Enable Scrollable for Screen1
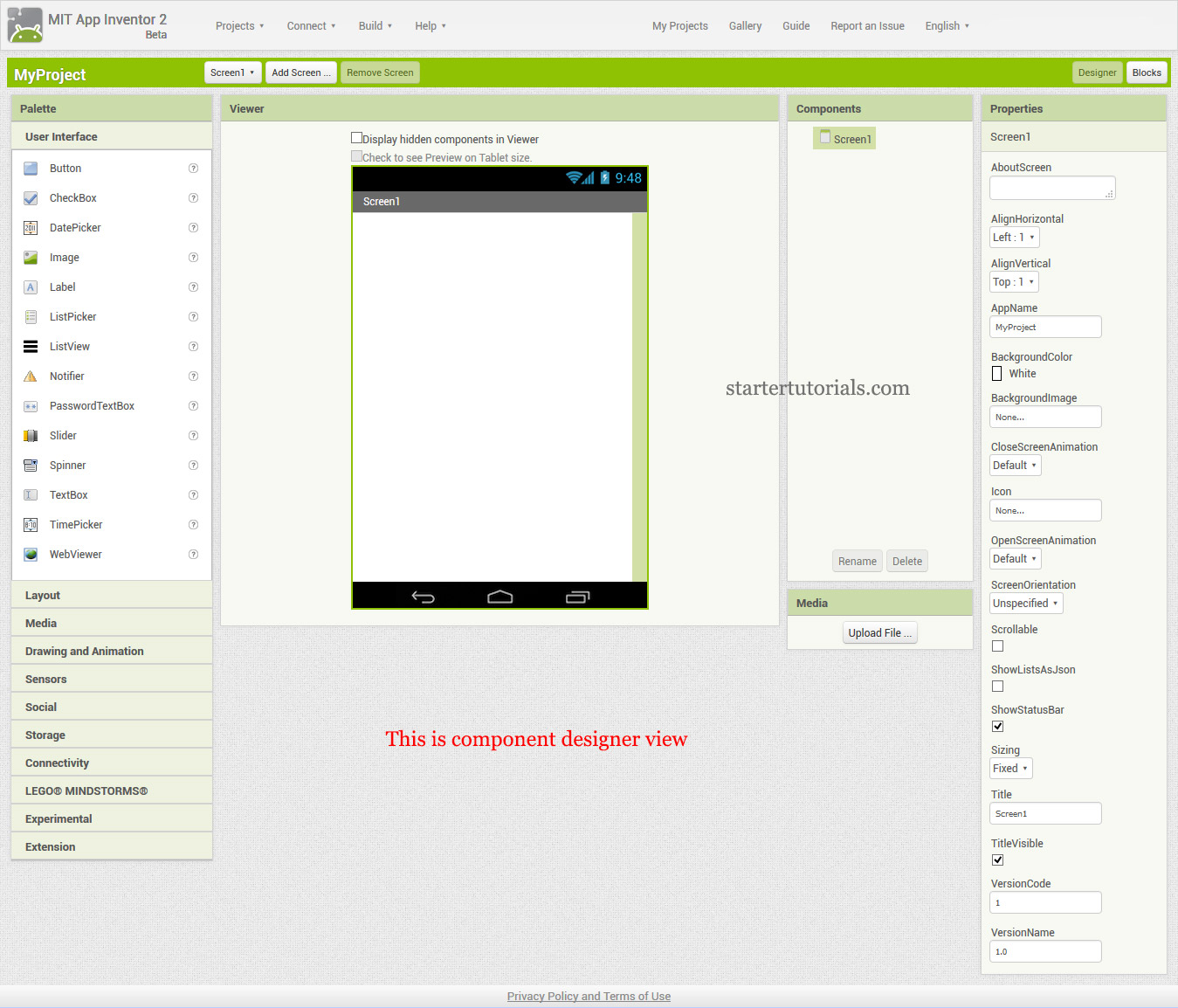 (997, 646)
